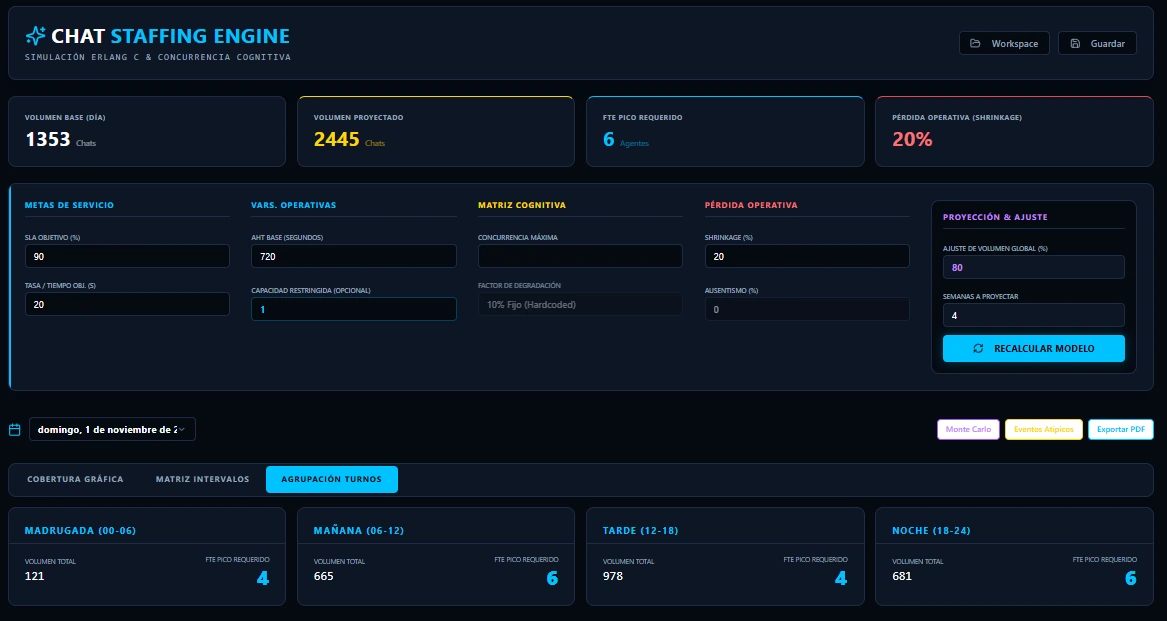This screenshot has width=1167, height=621.
Task: Save with the Guardar button
Action: click(x=1097, y=43)
